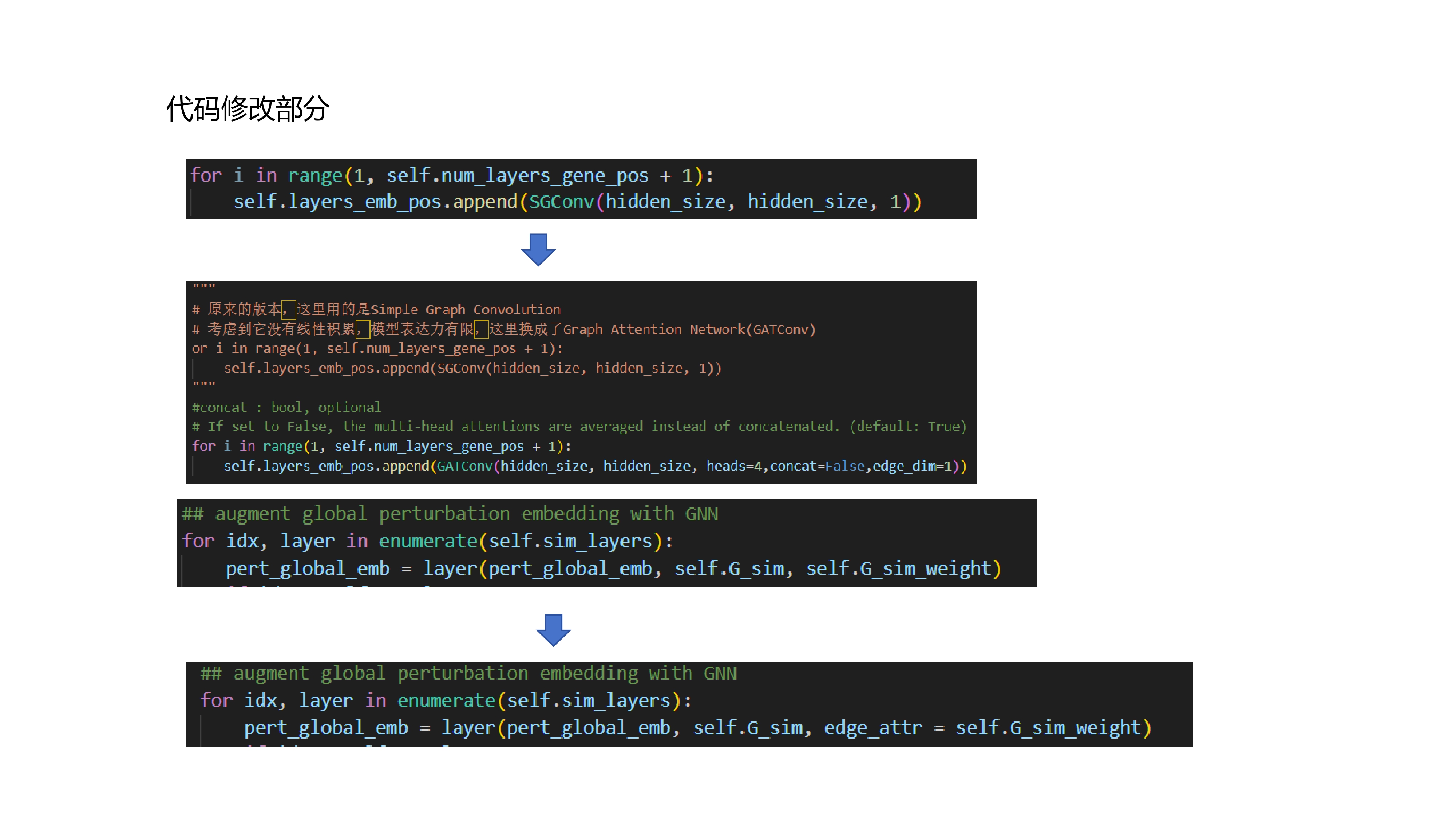Select the G_sim_weight layer call screenshot
Screen dimensions: 1456x819
606,543
